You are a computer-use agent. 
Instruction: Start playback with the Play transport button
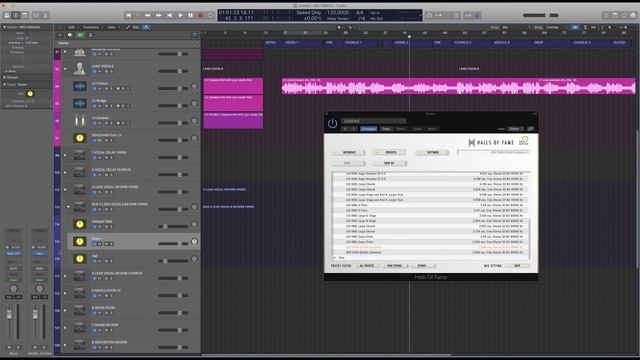tap(180, 16)
